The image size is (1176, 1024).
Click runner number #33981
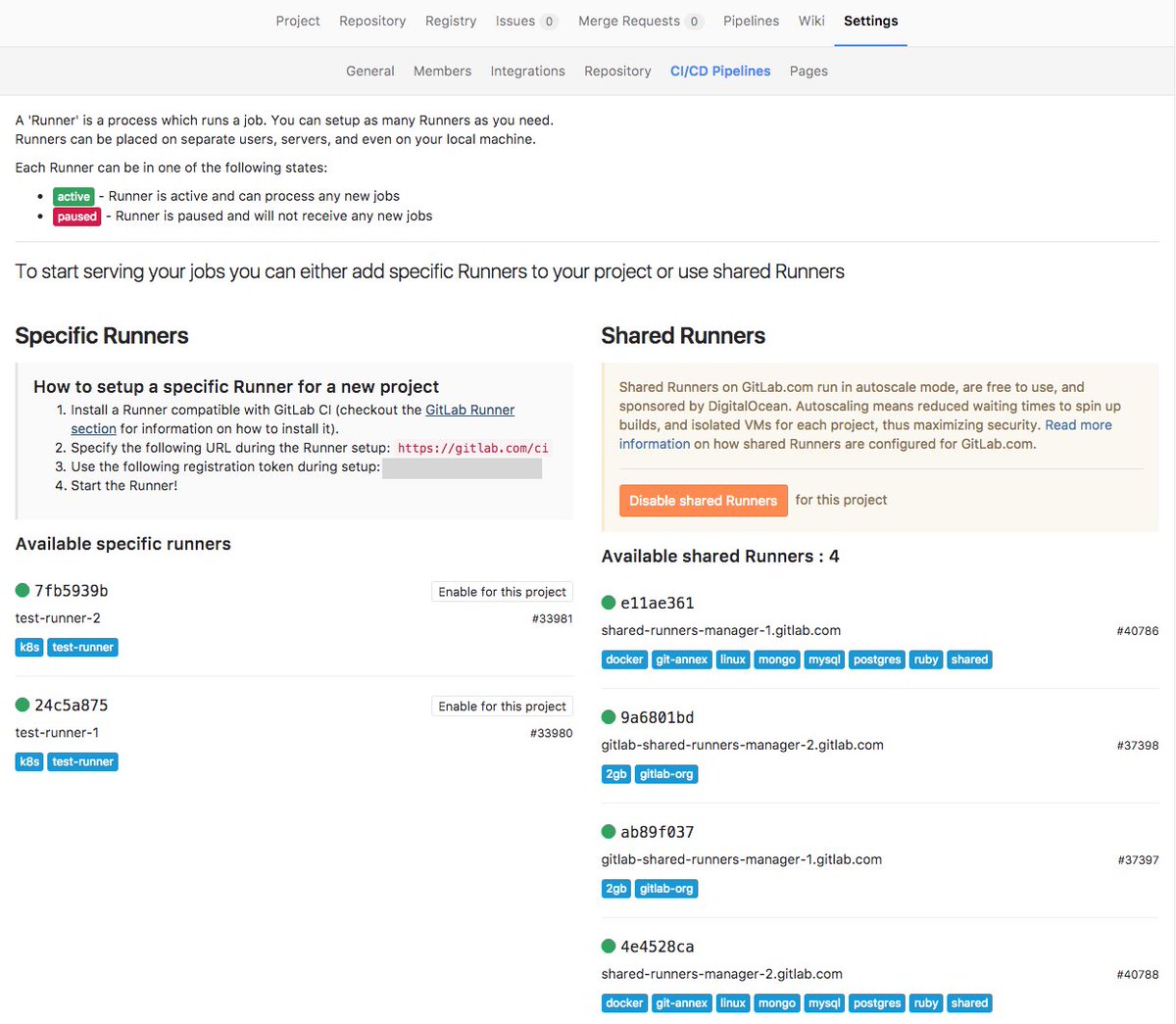point(552,619)
